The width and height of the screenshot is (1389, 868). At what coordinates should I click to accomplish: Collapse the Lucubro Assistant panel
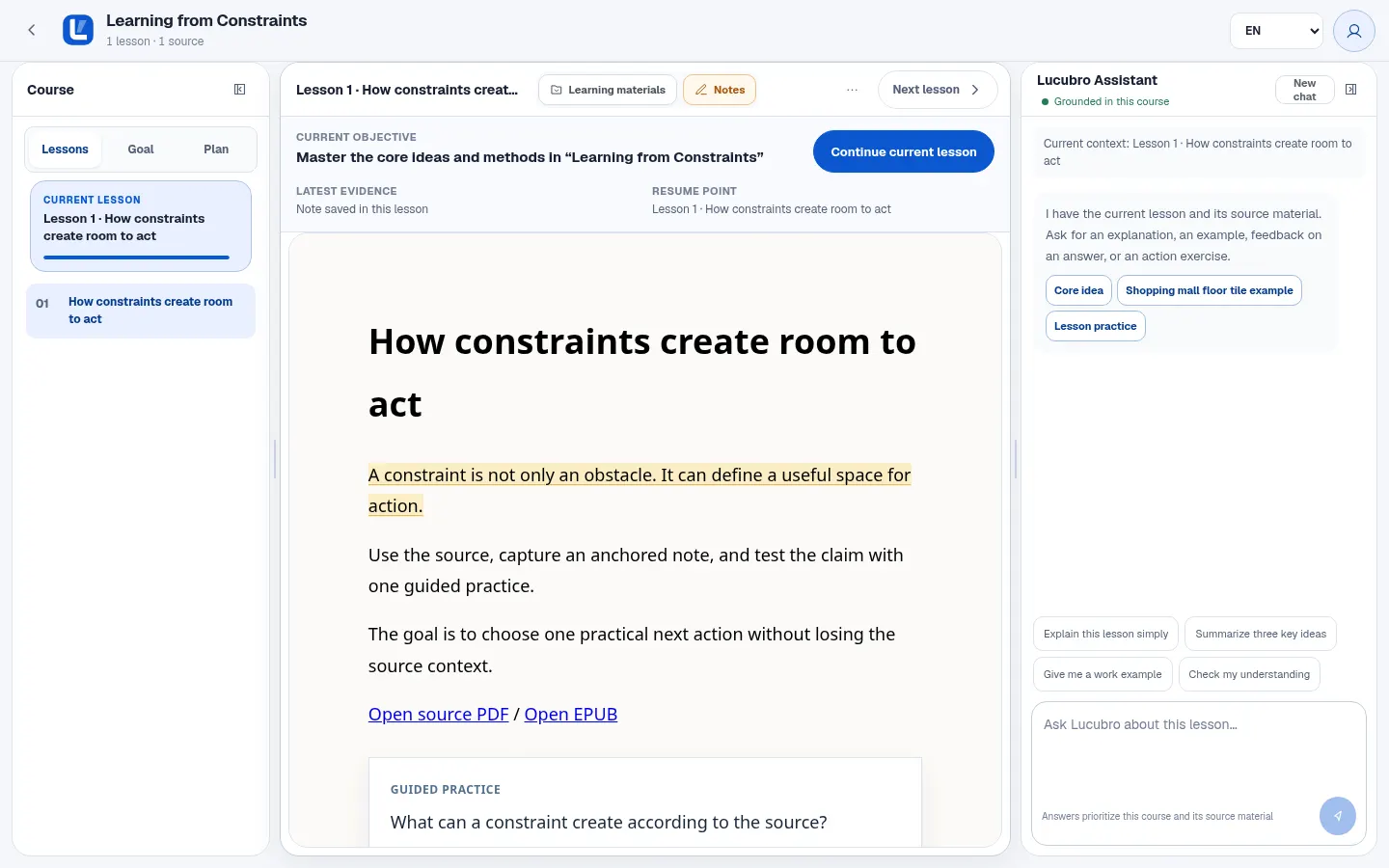(x=1351, y=90)
